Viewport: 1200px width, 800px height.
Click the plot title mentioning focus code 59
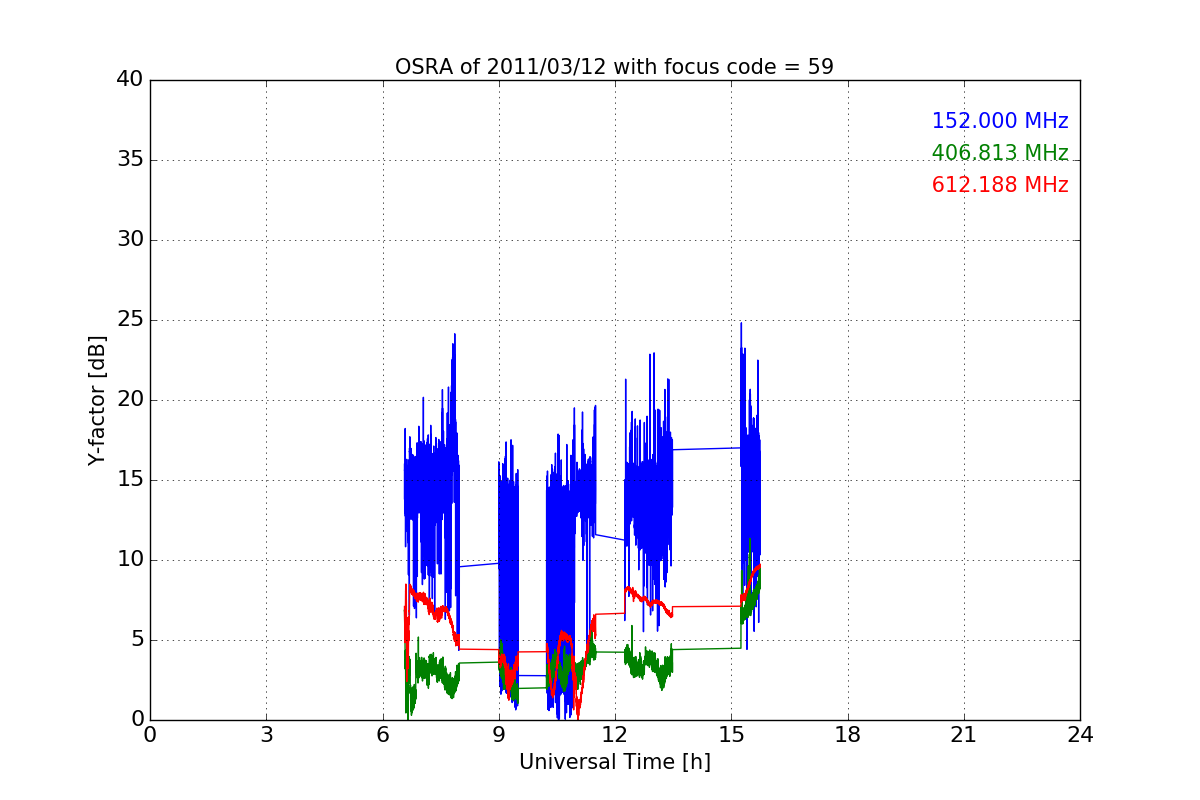coord(614,67)
